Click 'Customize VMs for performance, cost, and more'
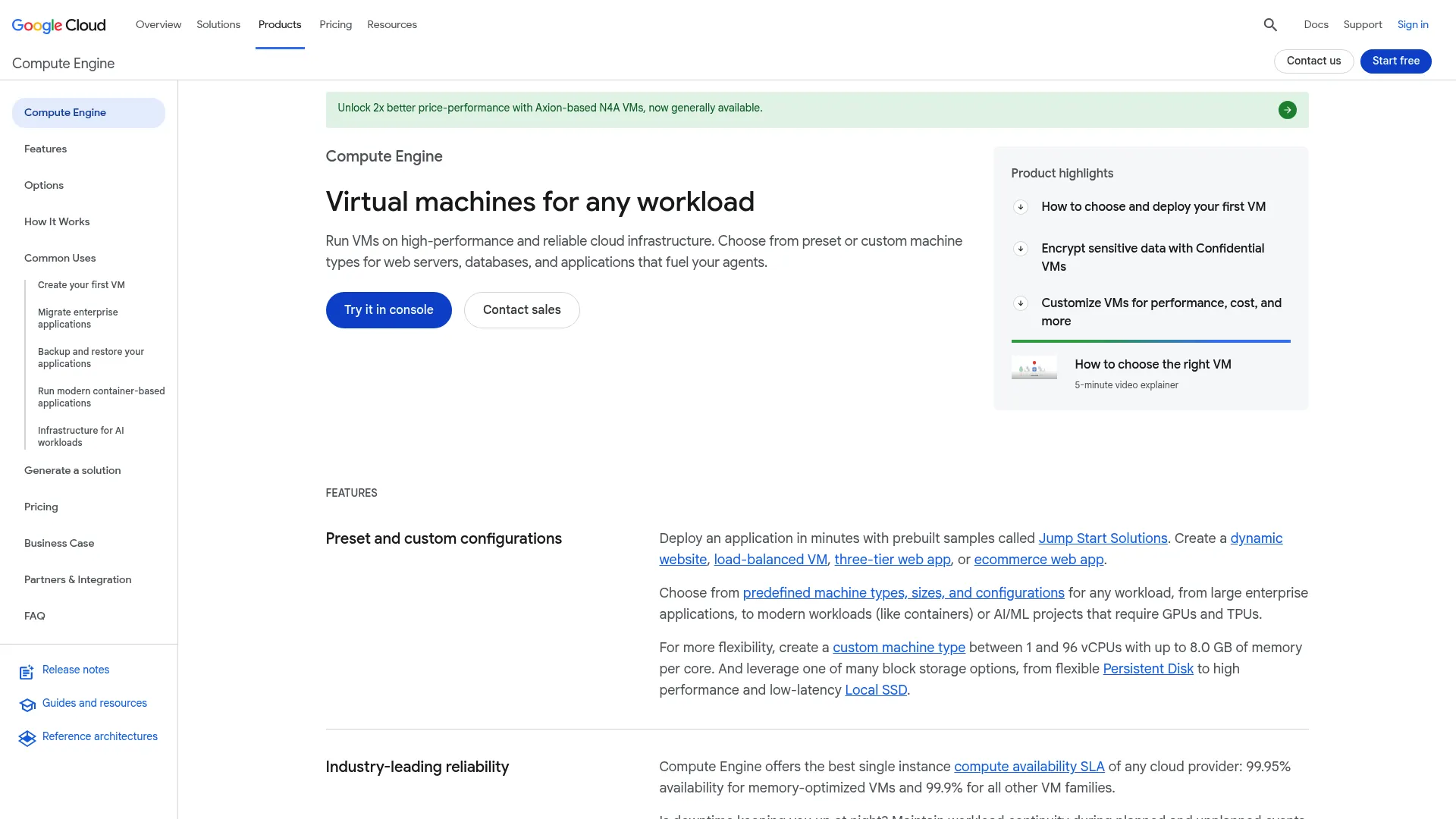Viewport: 1456px width, 819px height. [x=1161, y=312]
